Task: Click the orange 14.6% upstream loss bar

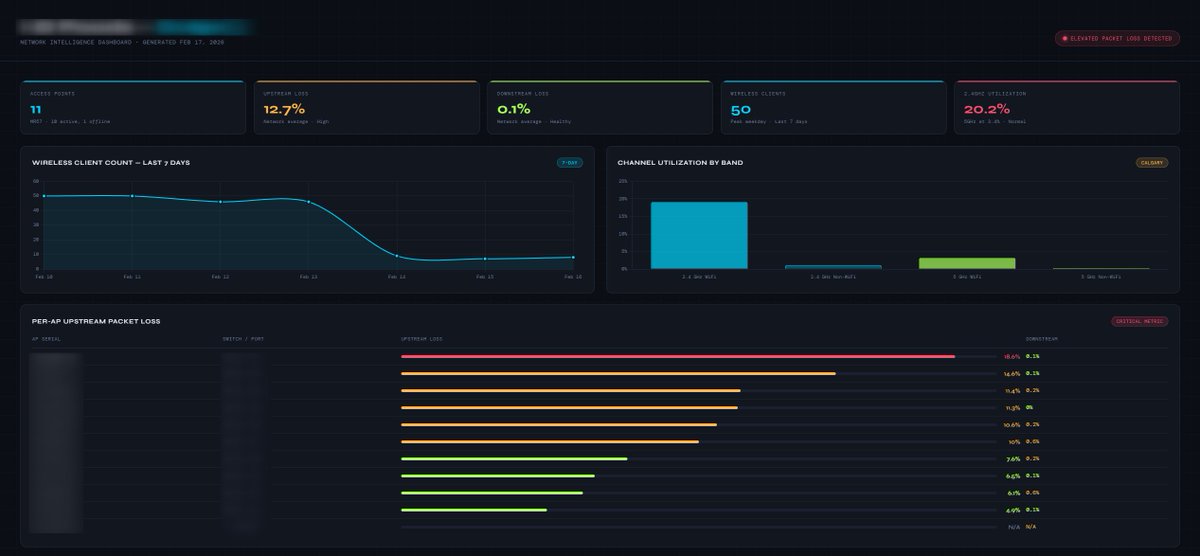Action: (x=618, y=373)
